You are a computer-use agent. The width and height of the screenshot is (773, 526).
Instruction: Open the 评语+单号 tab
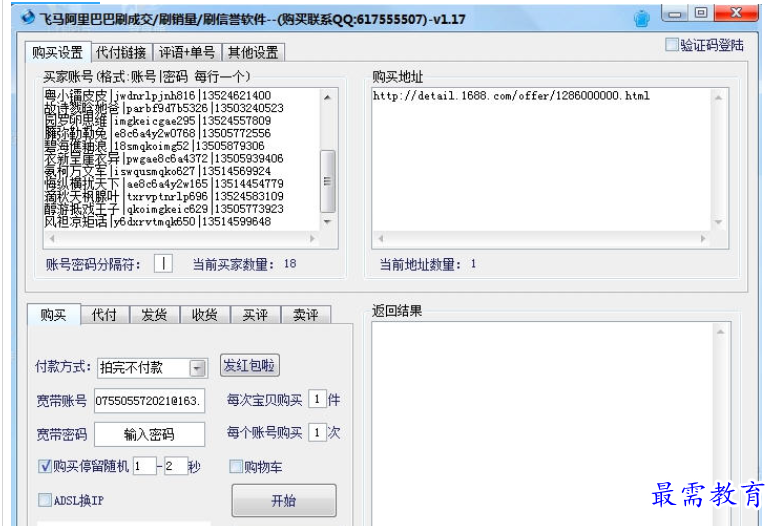click(187, 52)
